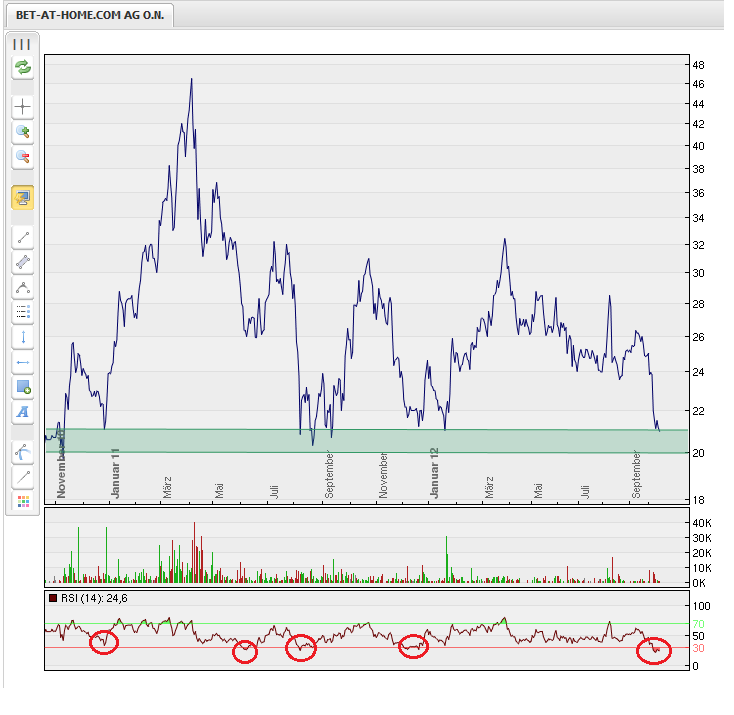The image size is (734, 715).
Task: Click the toolbar drag handle with three bars
Action: tap(22, 44)
